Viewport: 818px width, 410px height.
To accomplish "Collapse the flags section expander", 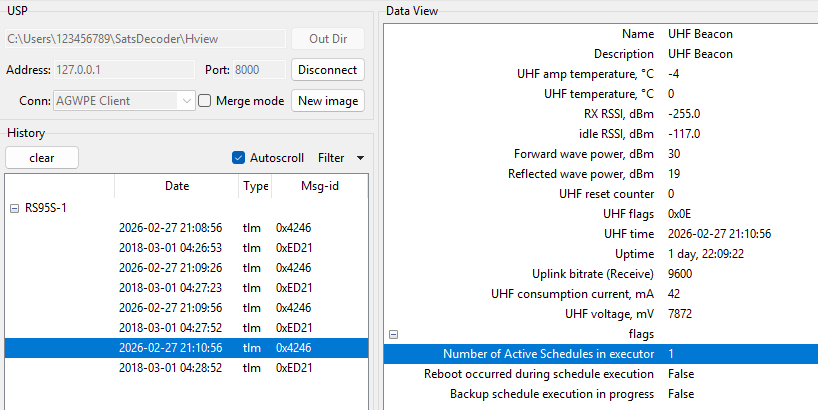I will (x=394, y=335).
